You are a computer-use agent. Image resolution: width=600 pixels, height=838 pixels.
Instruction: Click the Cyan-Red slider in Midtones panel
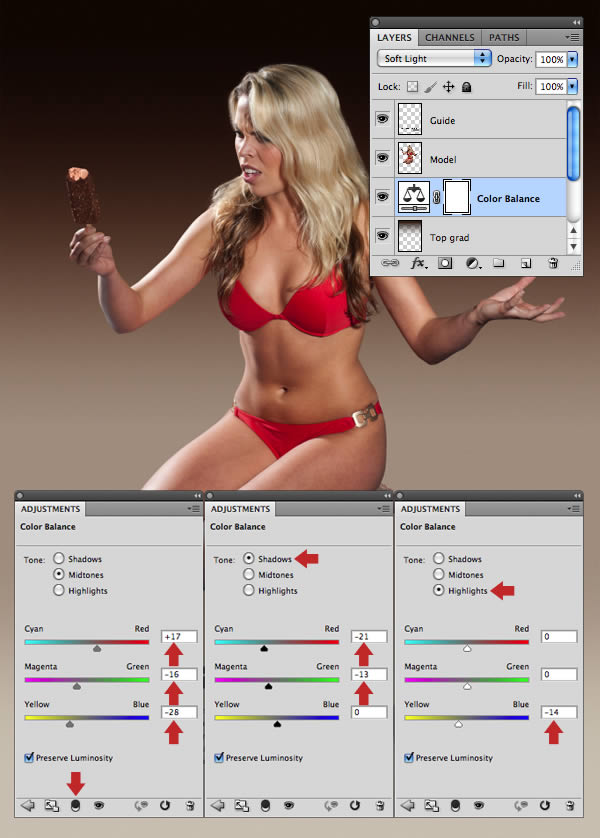(87, 642)
